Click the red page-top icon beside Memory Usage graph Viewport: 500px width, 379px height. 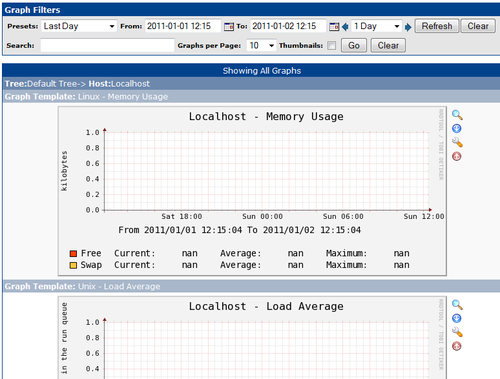[457, 156]
